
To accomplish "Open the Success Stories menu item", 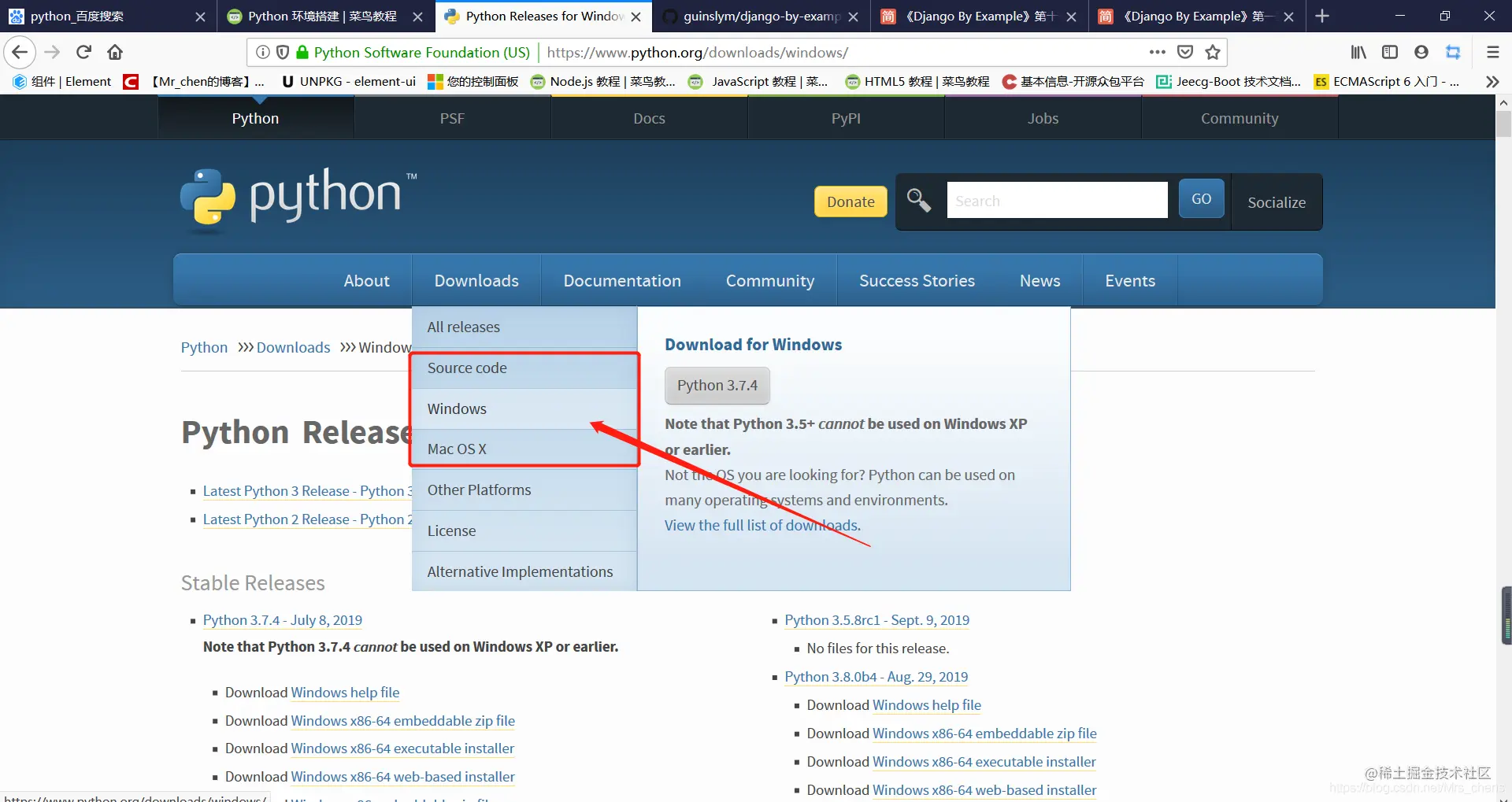I will click(x=917, y=281).
